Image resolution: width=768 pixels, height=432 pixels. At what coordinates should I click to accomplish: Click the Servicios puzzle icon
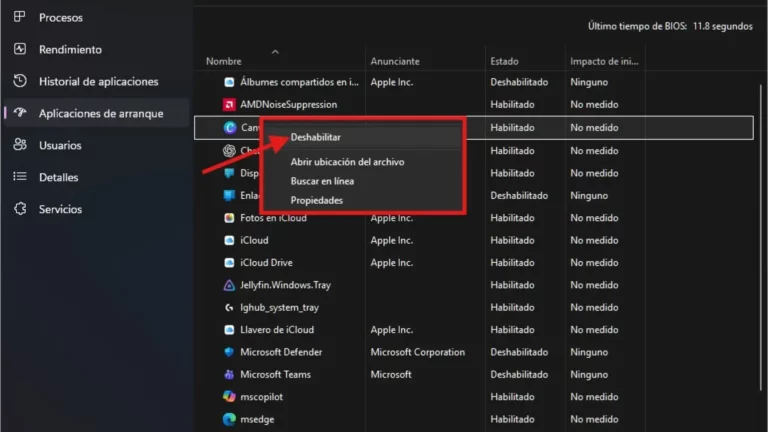[x=20, y=209]
